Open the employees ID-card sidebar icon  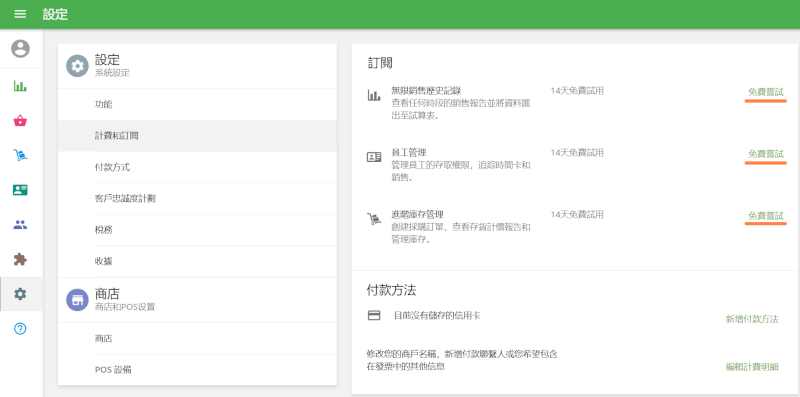coord(20,190)
